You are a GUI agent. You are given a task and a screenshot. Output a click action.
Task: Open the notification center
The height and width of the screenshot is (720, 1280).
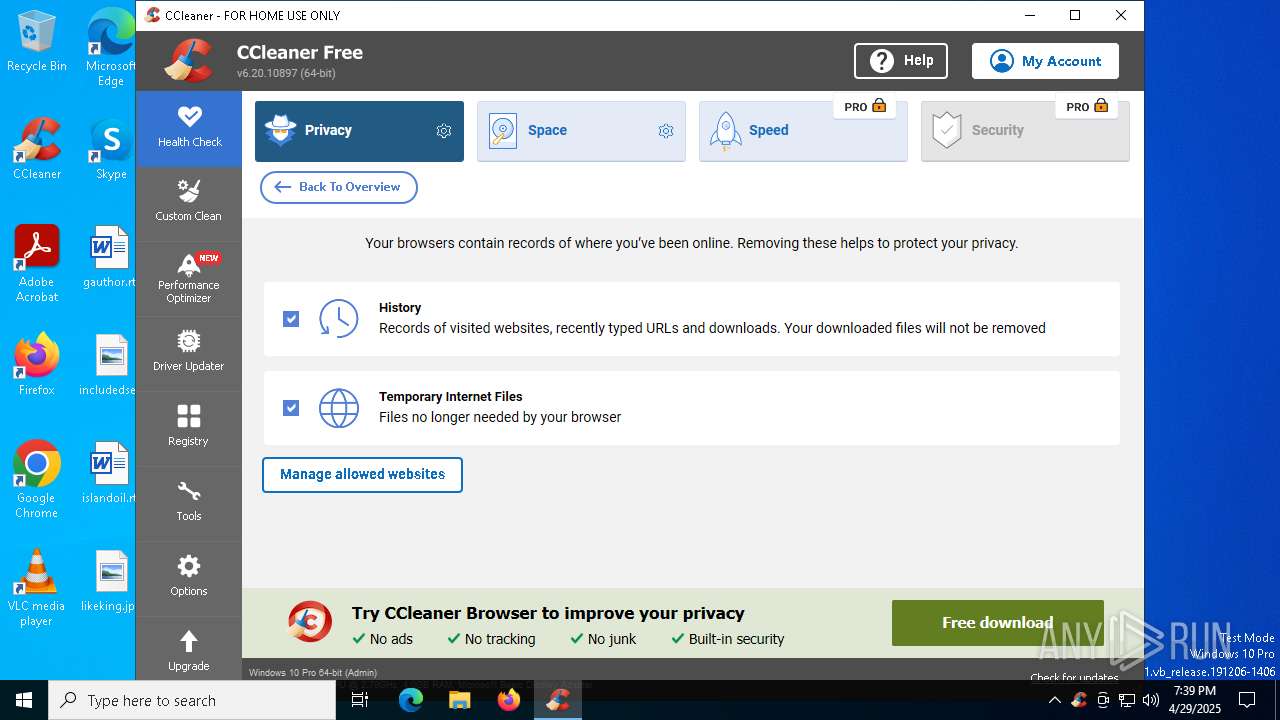coord(1247,700)
